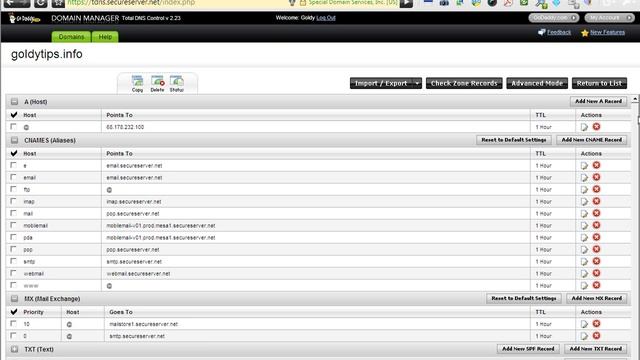Select all A (Host) records checkmark
640x360 pixels.
click(14, 115)
